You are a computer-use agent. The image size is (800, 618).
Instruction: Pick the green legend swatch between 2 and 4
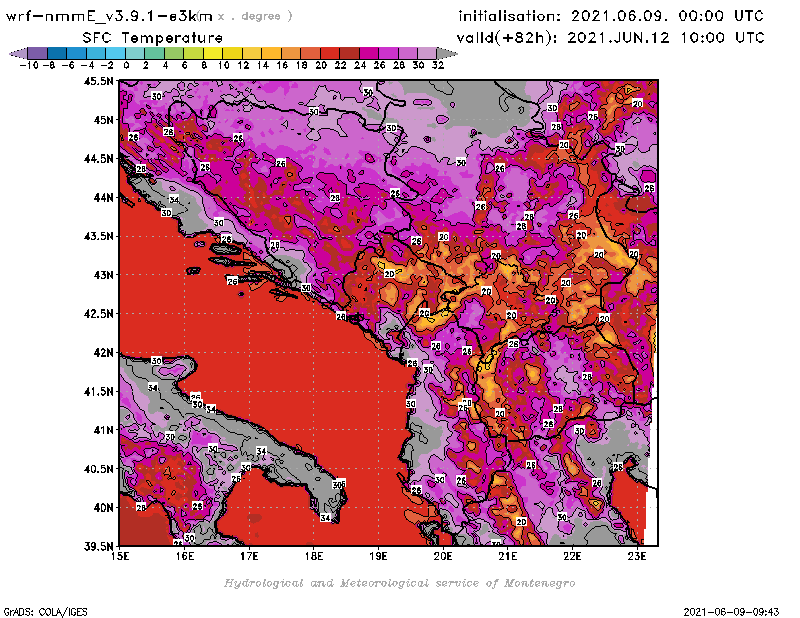point(155,53)
